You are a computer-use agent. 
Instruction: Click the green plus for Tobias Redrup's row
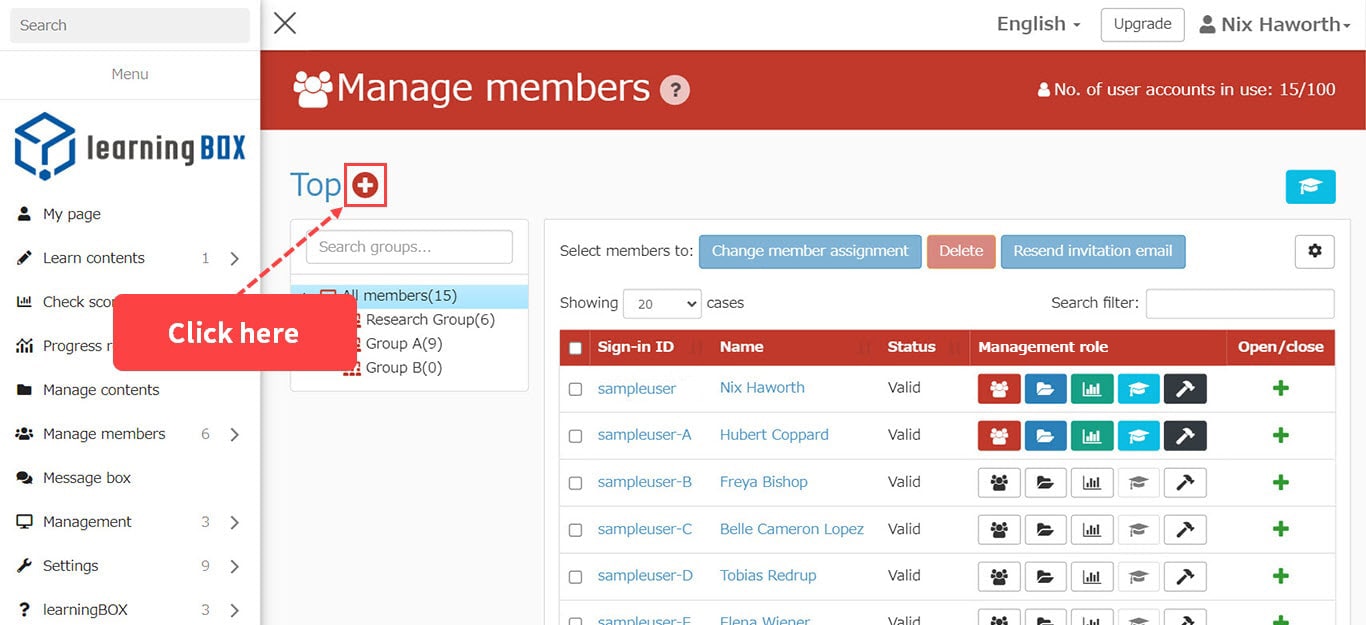click(1280, 576)
